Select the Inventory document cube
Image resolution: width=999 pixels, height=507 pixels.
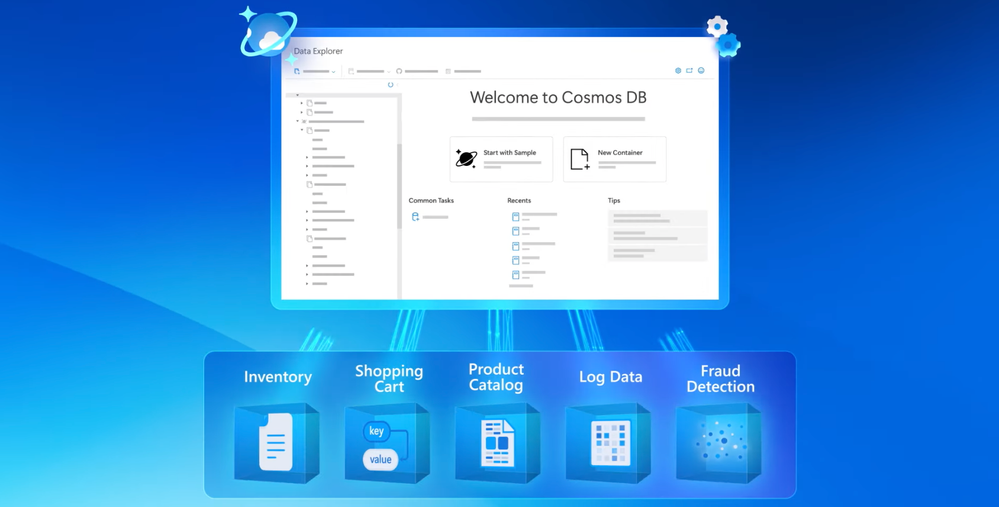[277, 443]
